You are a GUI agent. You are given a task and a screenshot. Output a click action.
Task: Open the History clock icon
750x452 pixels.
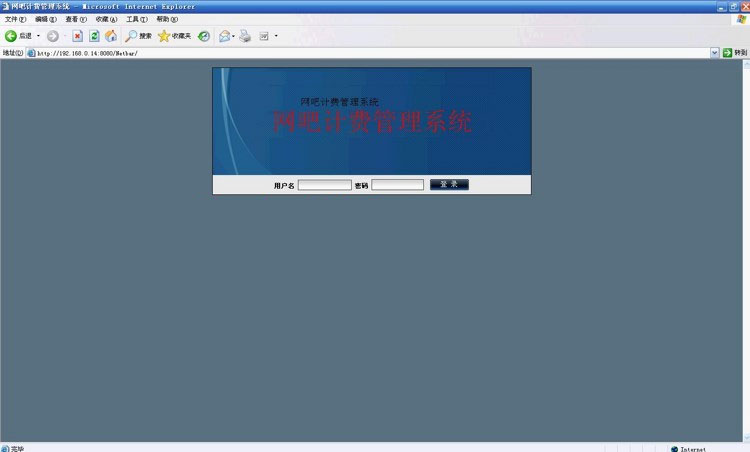(204, 36)
